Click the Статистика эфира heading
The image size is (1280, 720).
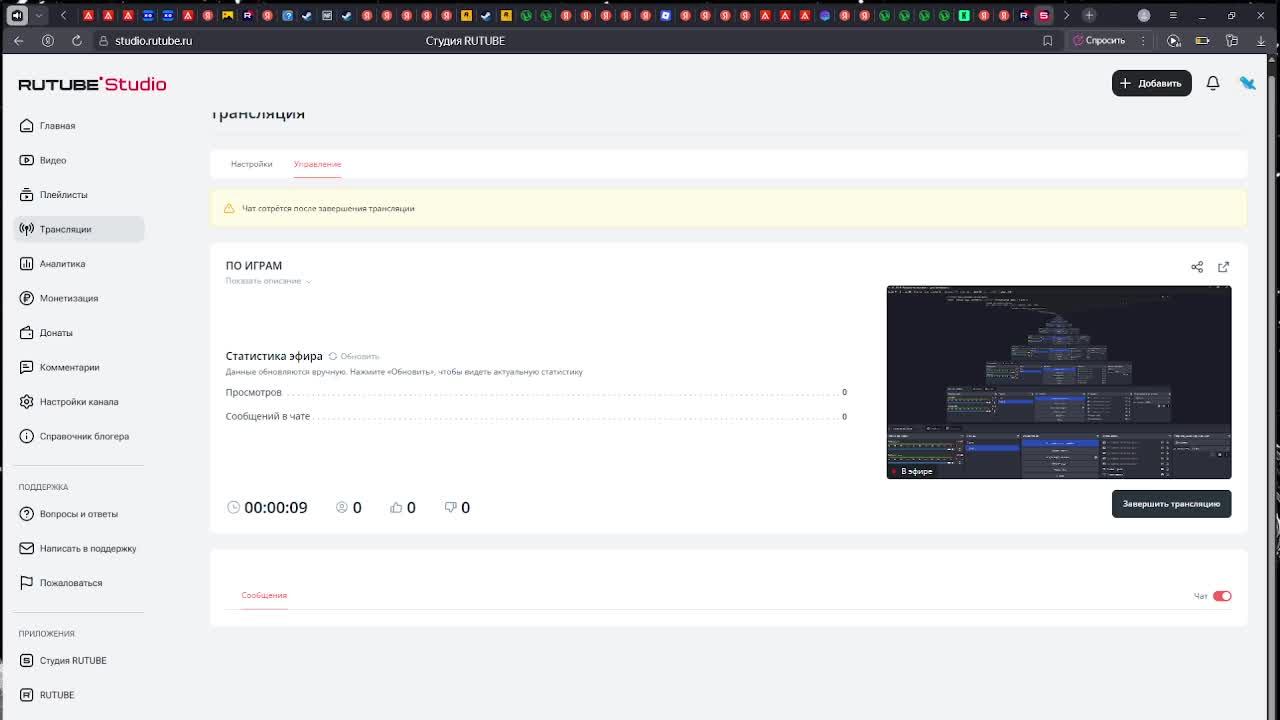tap(274, 356)
